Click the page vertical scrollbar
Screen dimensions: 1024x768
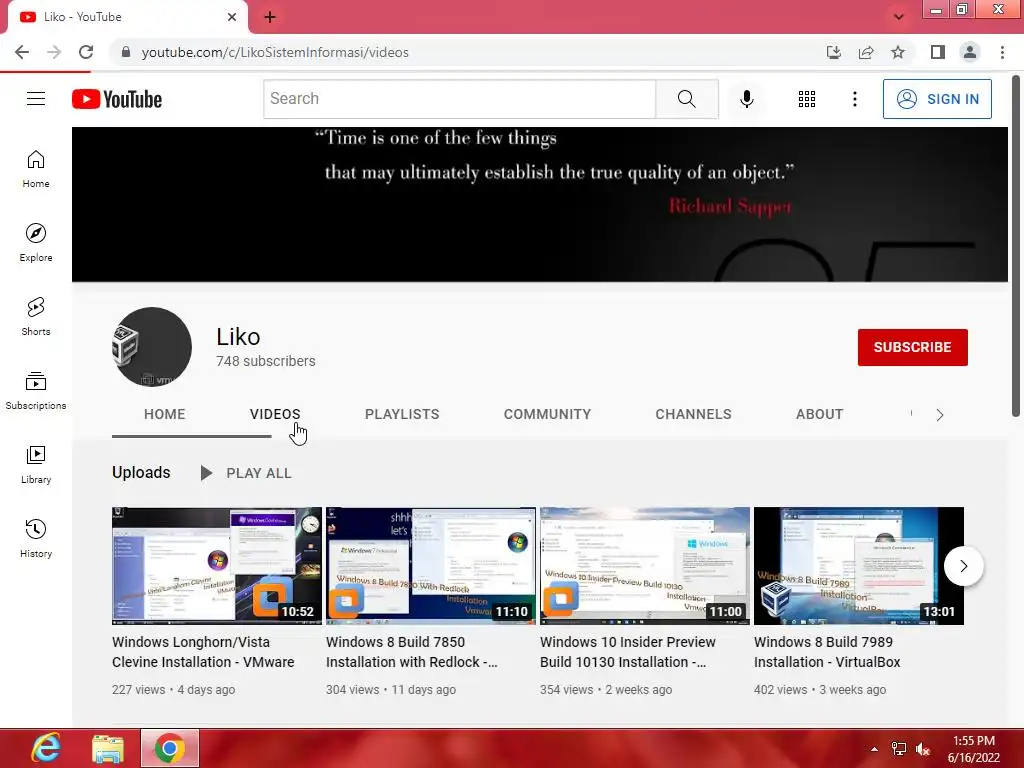tap(1016, 246)
